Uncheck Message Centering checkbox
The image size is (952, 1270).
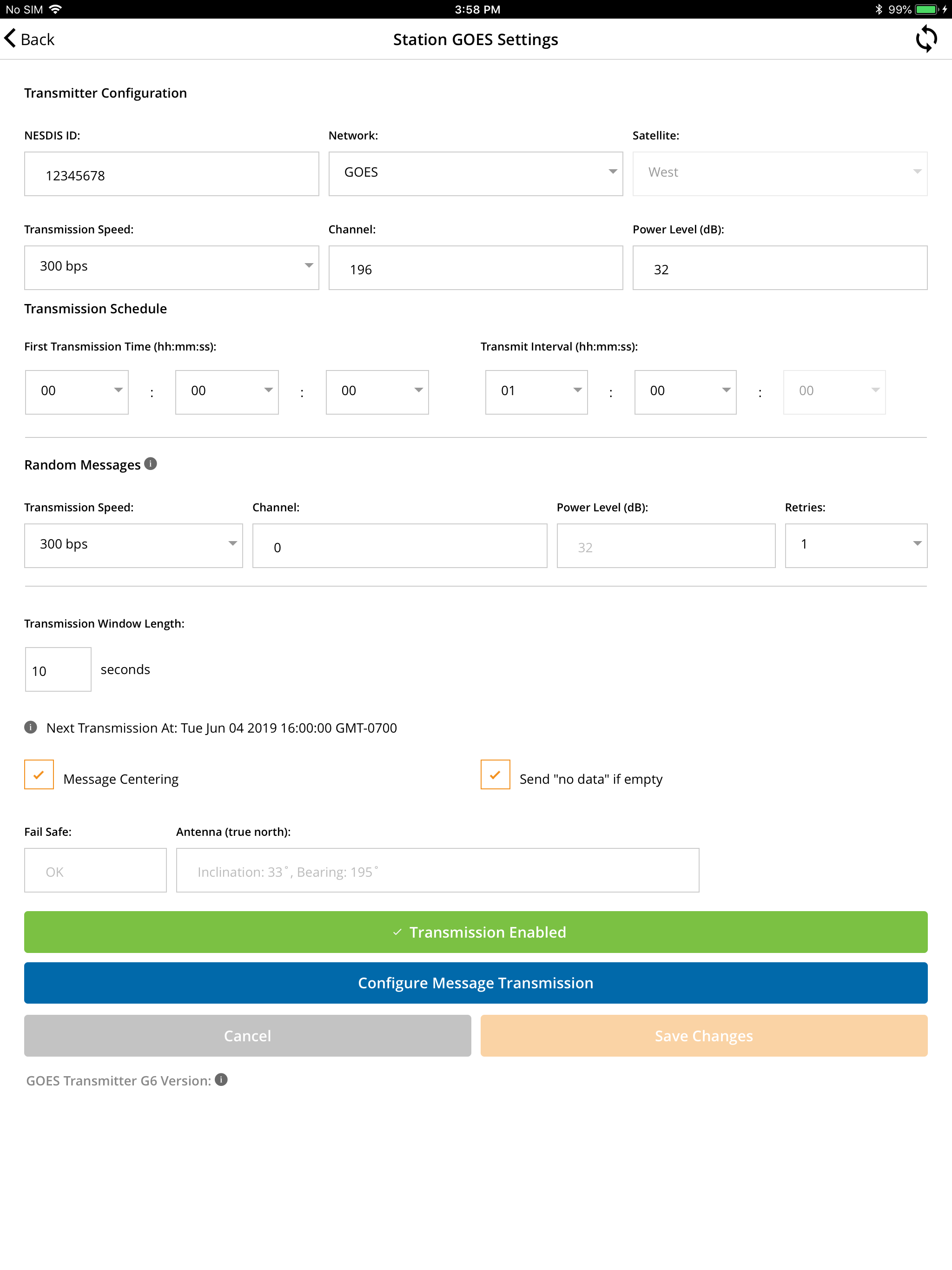39,774
